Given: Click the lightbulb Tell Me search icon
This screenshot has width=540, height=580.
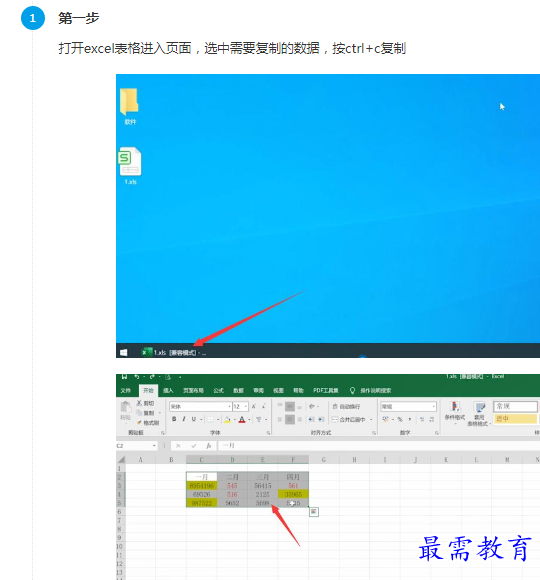Looking at the screenshot, I should coord(352,391).
